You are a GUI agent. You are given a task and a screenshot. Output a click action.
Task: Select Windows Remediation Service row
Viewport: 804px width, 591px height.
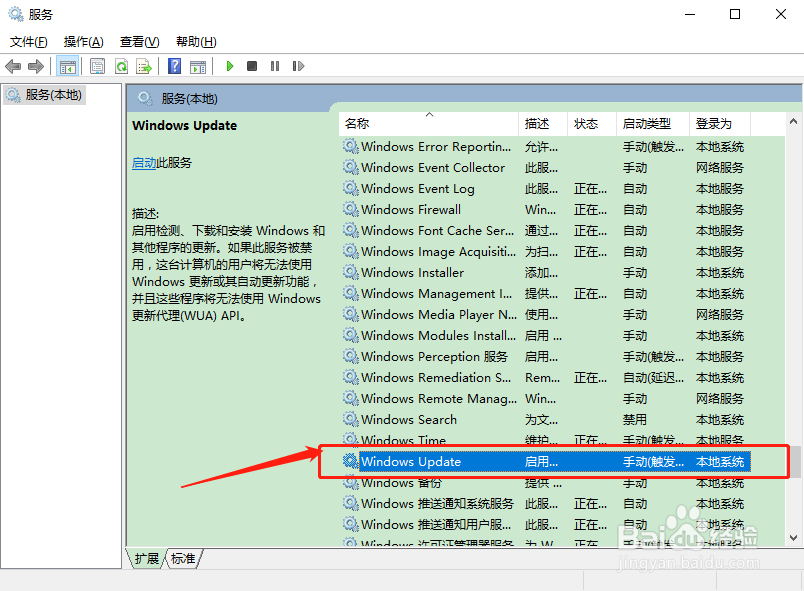[546, 378]
